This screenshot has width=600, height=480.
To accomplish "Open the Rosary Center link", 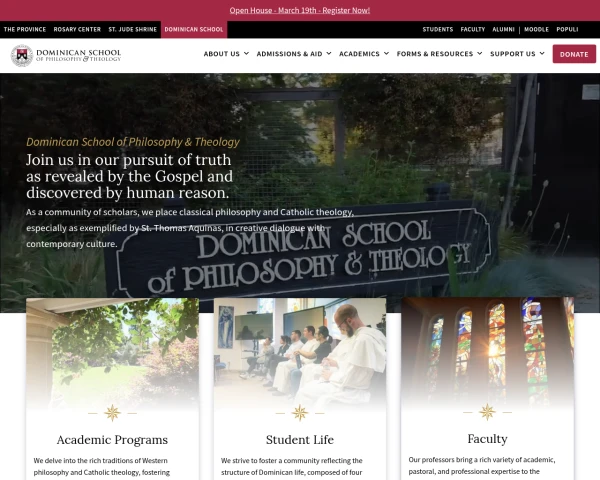I will tap(77, 29).
